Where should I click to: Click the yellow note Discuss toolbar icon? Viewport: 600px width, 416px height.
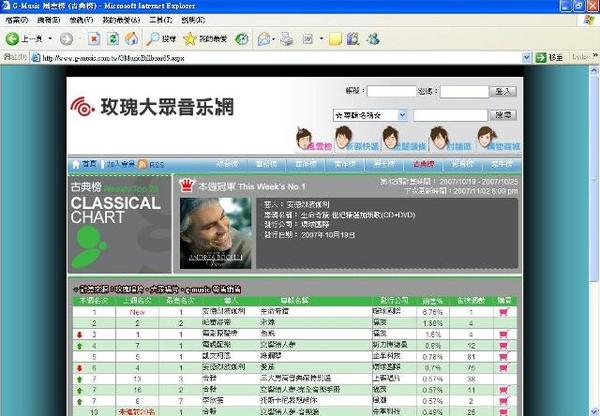point(335,39)
